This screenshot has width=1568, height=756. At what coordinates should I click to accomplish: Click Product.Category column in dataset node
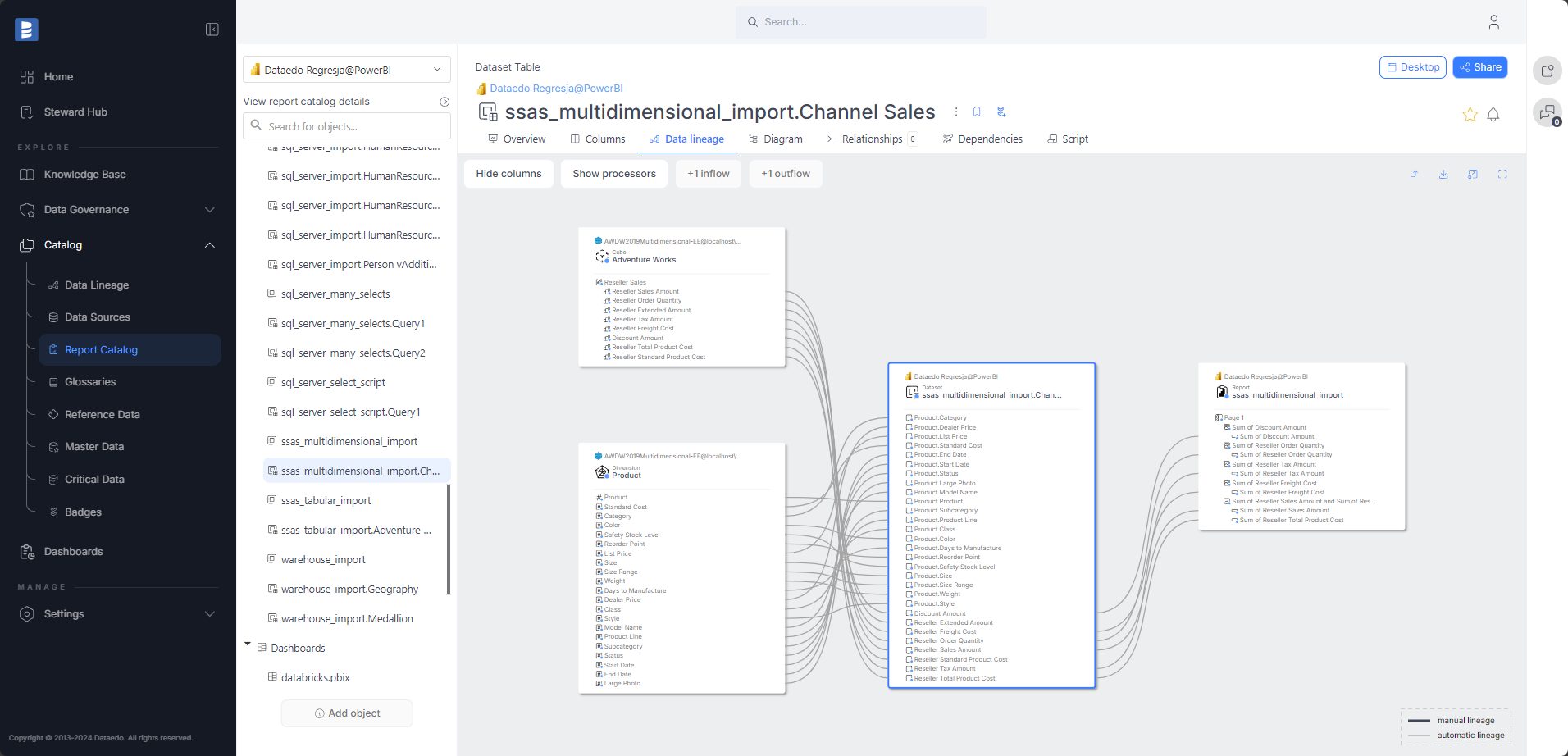tap(941, 417)
